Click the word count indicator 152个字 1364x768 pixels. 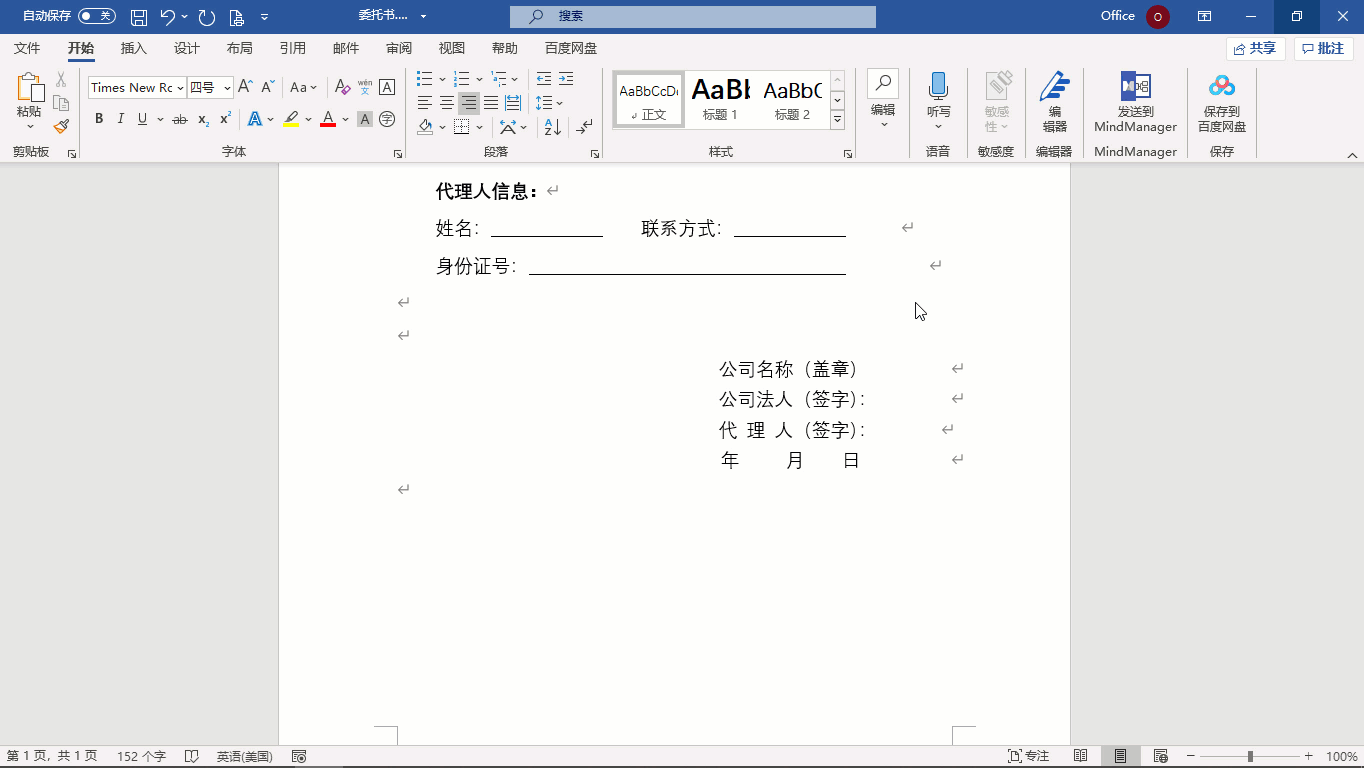(140, 755)
